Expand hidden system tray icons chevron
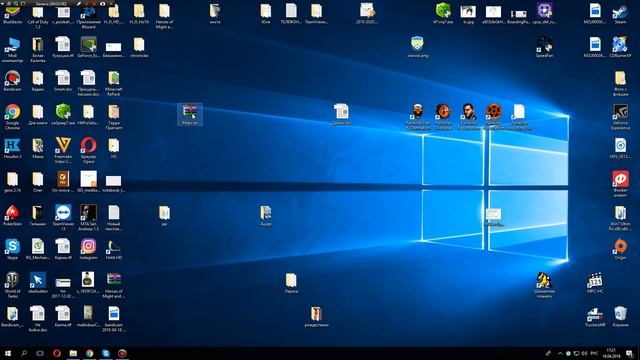The height and width of the screenshot is (360, 640). (x=560, y=353)
